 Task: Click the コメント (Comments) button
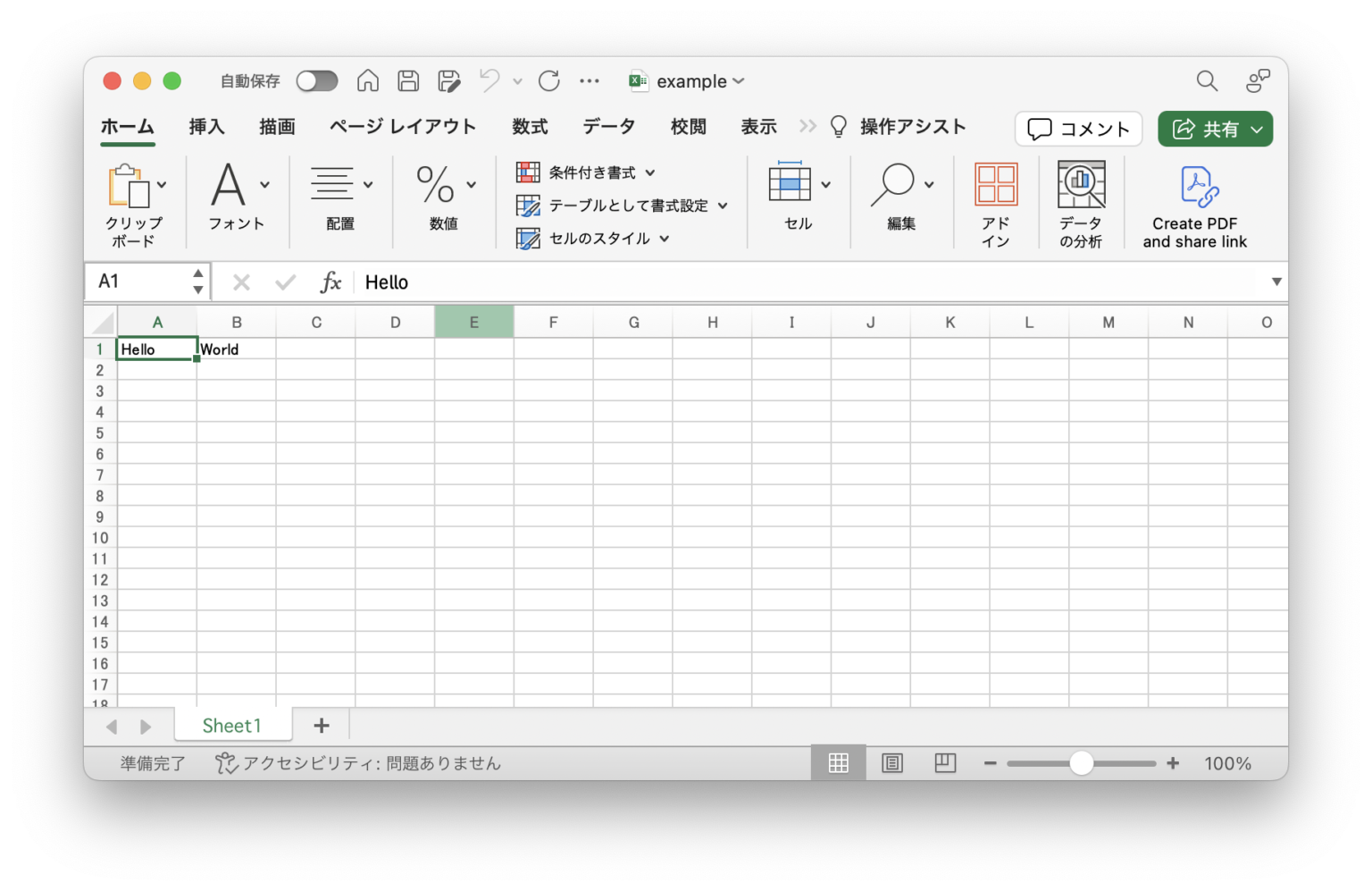coord(1078,129)
